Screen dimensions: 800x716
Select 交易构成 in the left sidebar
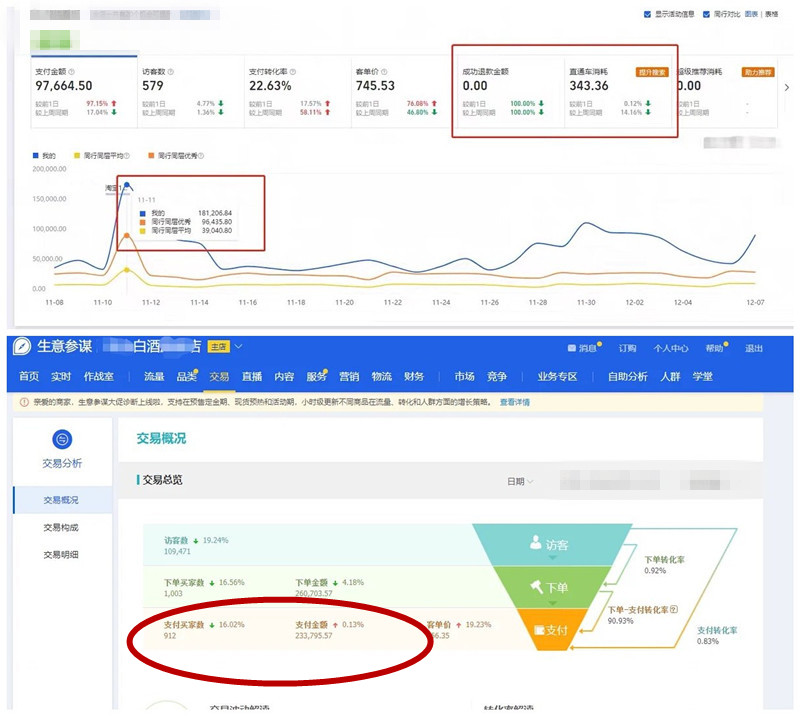point(61,527)
